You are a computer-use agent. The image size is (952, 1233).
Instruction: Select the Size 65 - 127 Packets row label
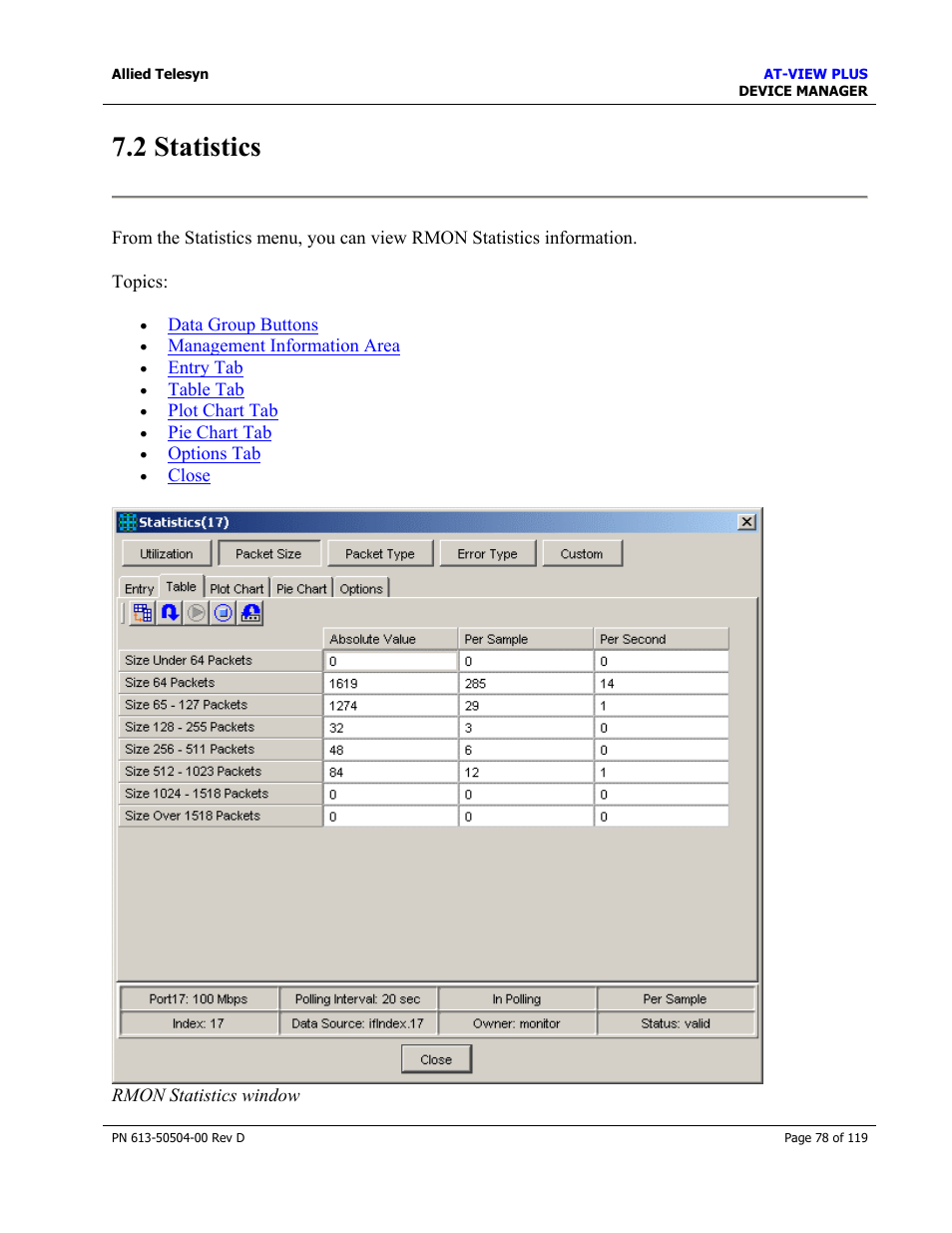[x=221, y=705]
